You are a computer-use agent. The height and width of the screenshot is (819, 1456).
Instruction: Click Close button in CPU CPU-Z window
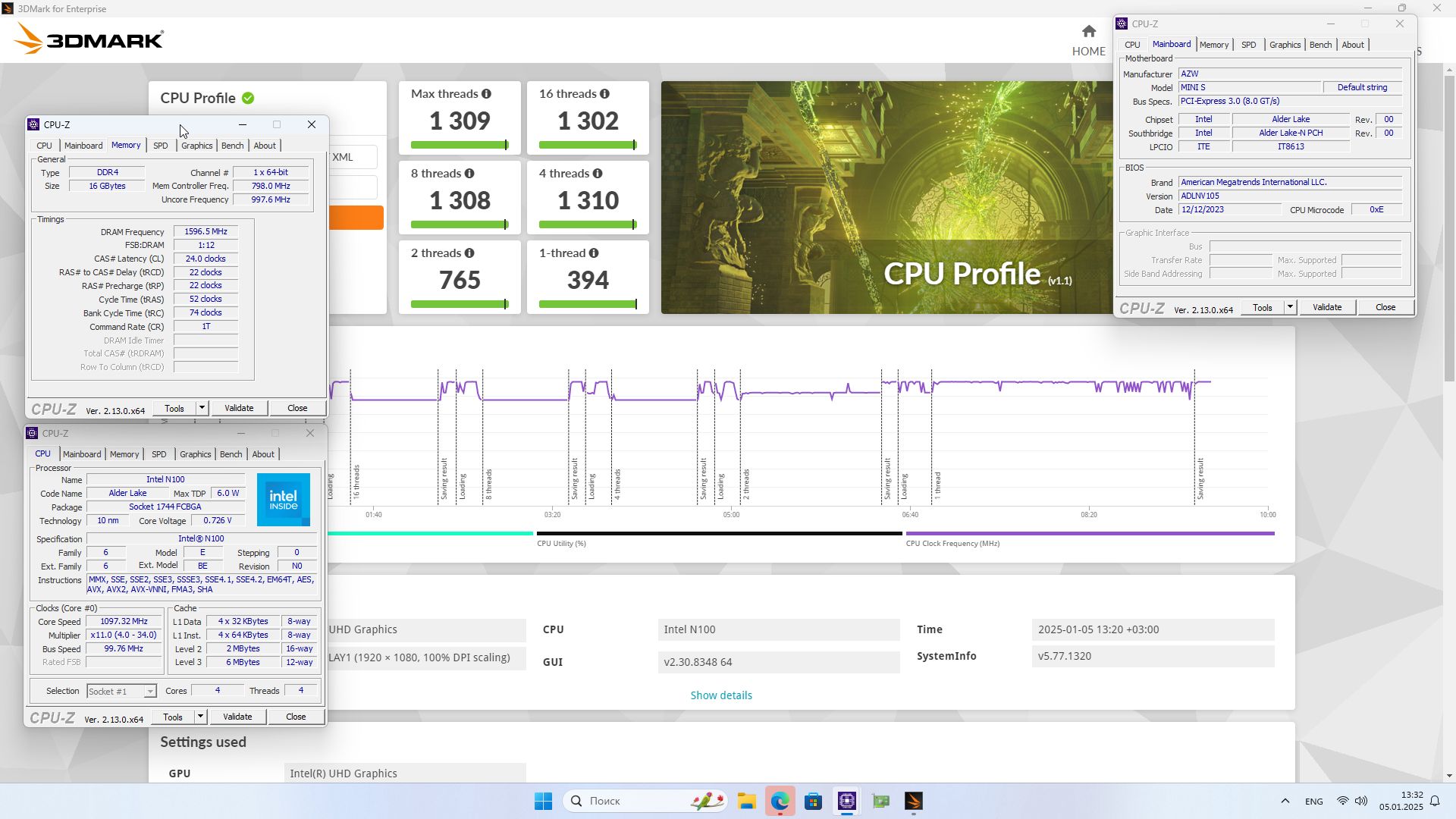click(x=296, y=717)
